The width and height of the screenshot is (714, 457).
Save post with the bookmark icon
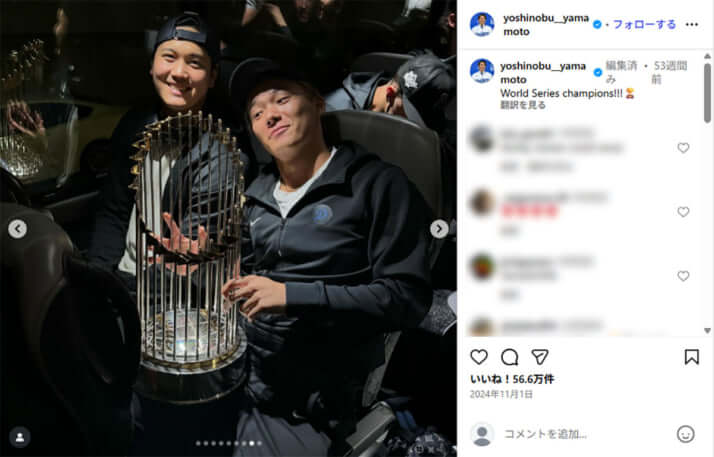coord(691,357)
